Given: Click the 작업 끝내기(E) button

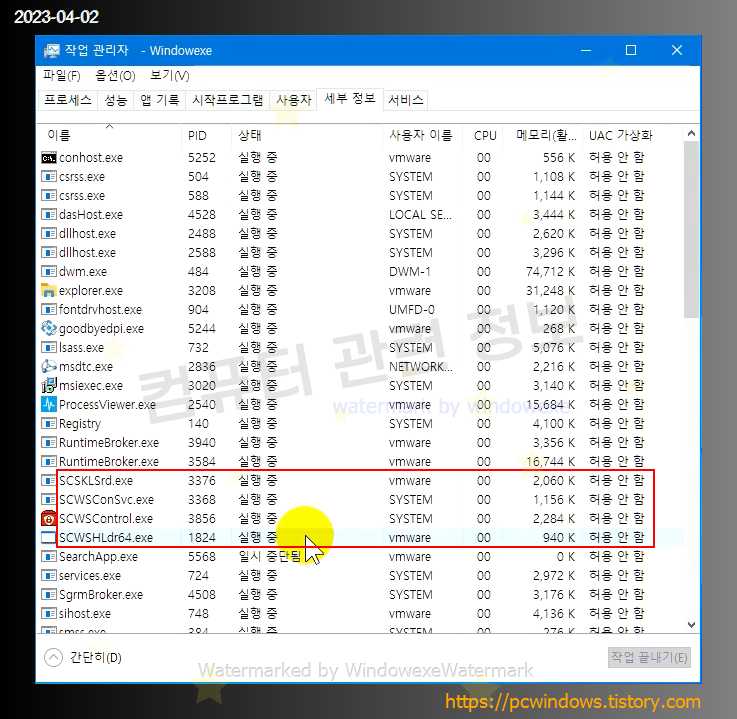Looking at the screenshot, I should click(x=649, y=657).
